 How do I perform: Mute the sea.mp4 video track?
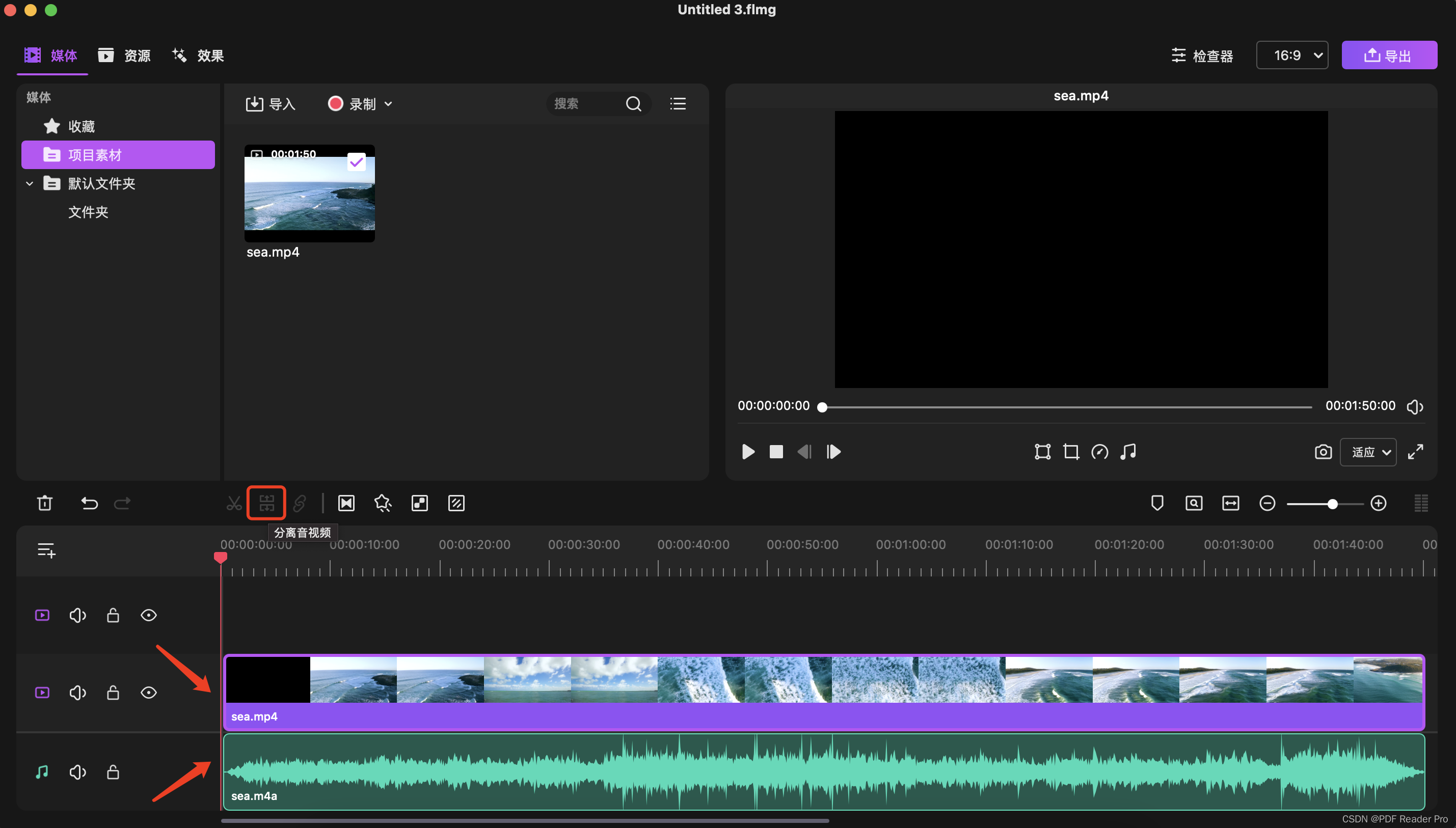click(x=78, y=693)
